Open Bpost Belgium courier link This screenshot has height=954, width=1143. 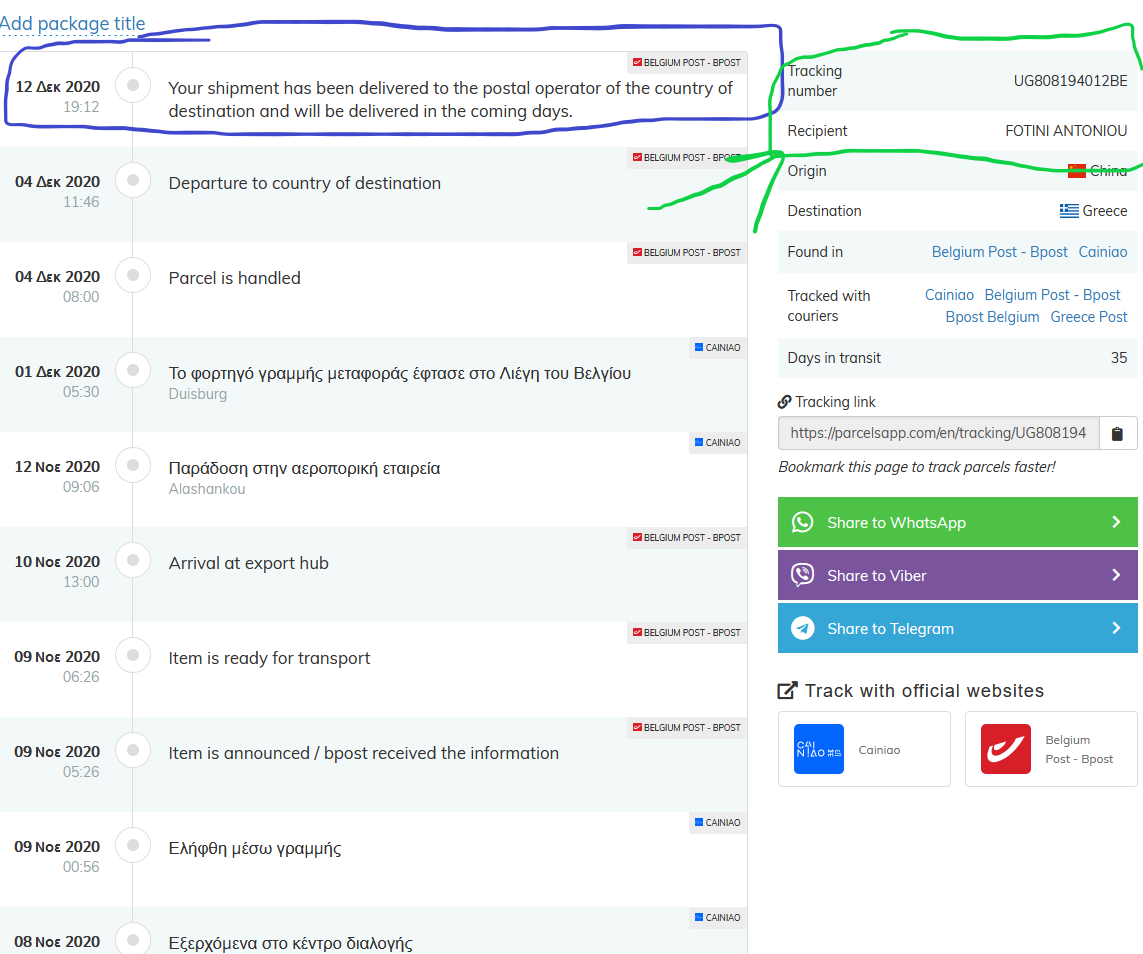992,317
